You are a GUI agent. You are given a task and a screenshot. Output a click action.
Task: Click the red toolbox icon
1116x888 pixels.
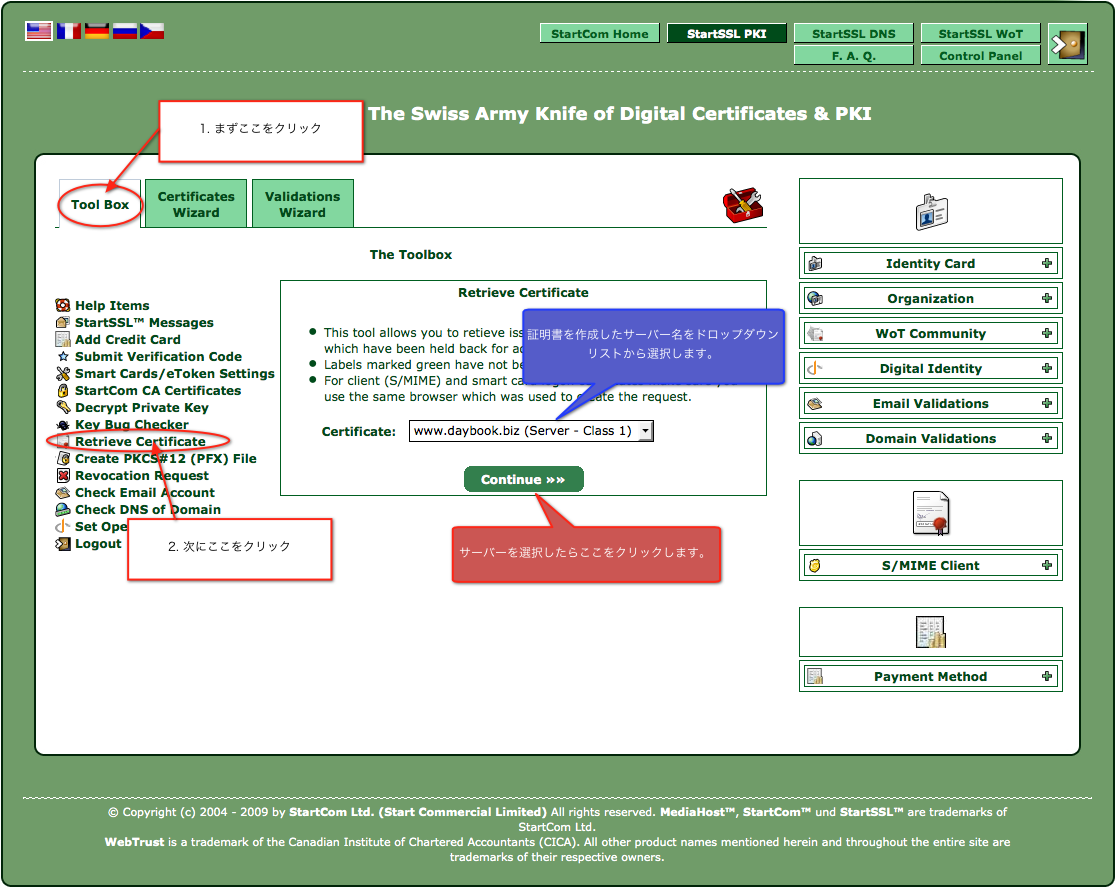[x=742, y=206]
